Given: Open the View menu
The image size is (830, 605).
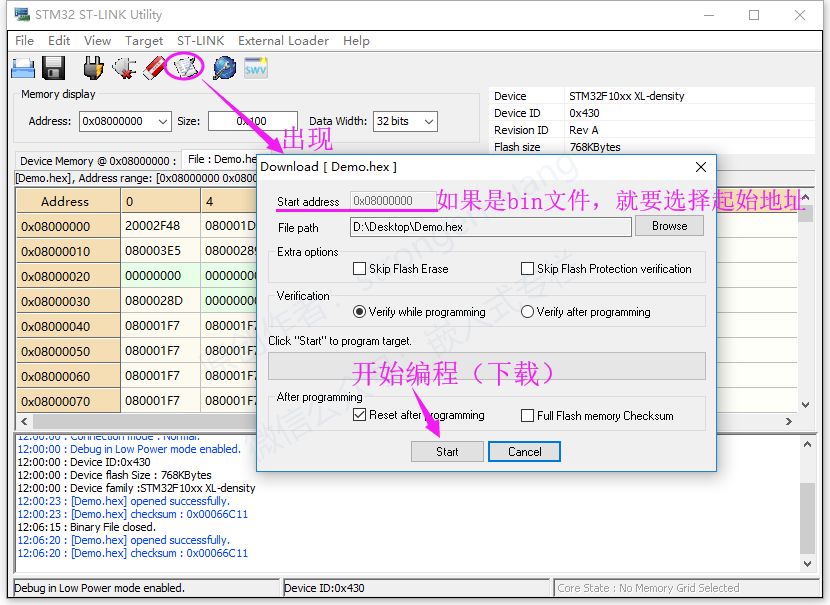Looking at the screenshot, I should click(x=97, y=41).
